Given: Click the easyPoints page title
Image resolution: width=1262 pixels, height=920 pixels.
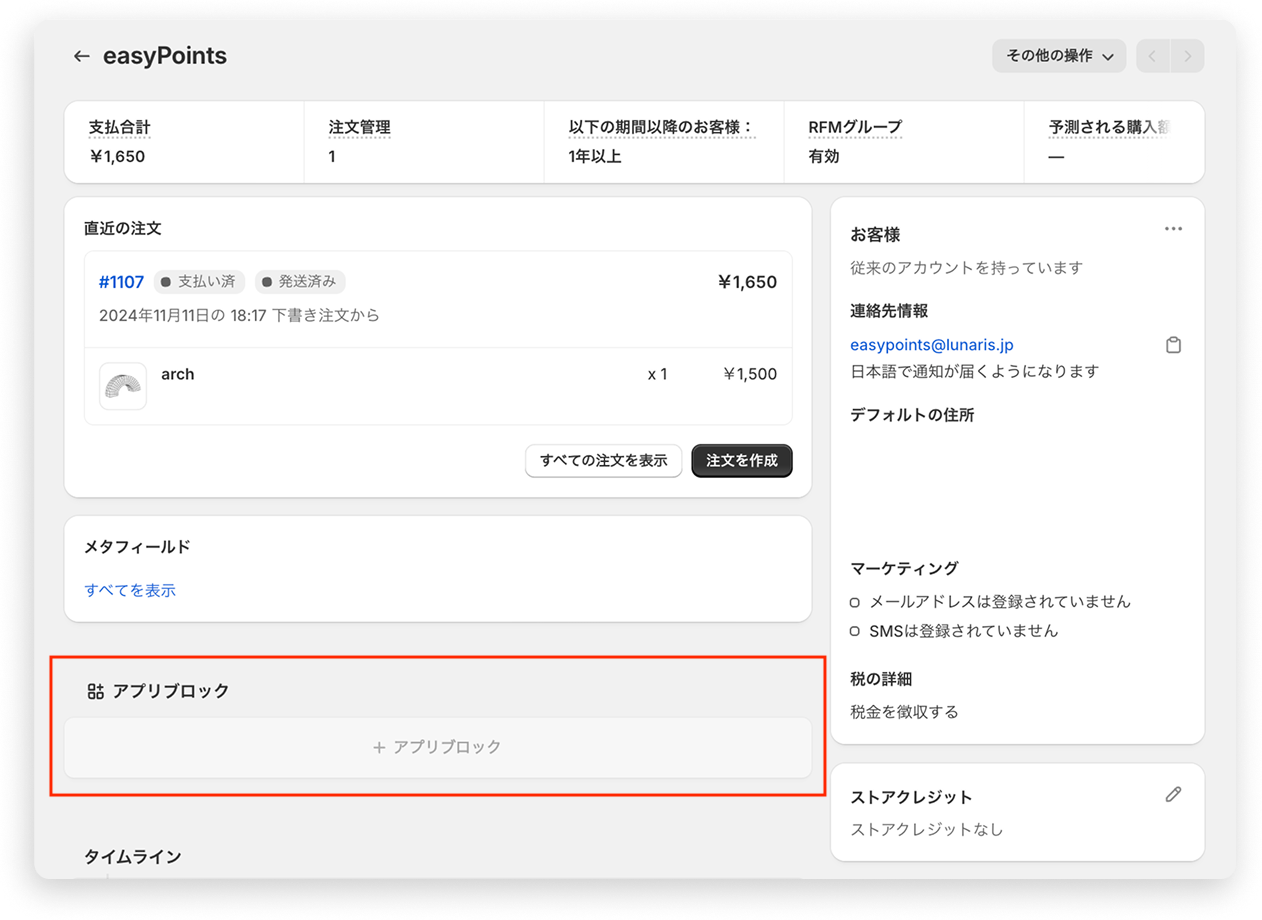Looking at the screenshot, I should [x=165, y=56].
